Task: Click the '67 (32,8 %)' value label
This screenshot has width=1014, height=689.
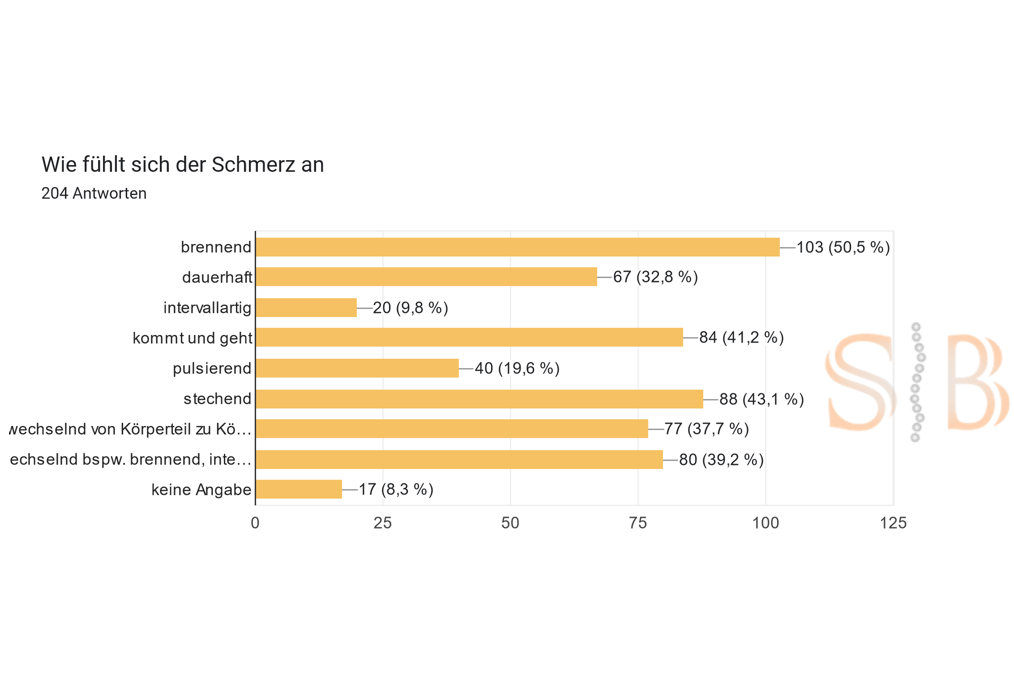Action: tap(655, 277)
